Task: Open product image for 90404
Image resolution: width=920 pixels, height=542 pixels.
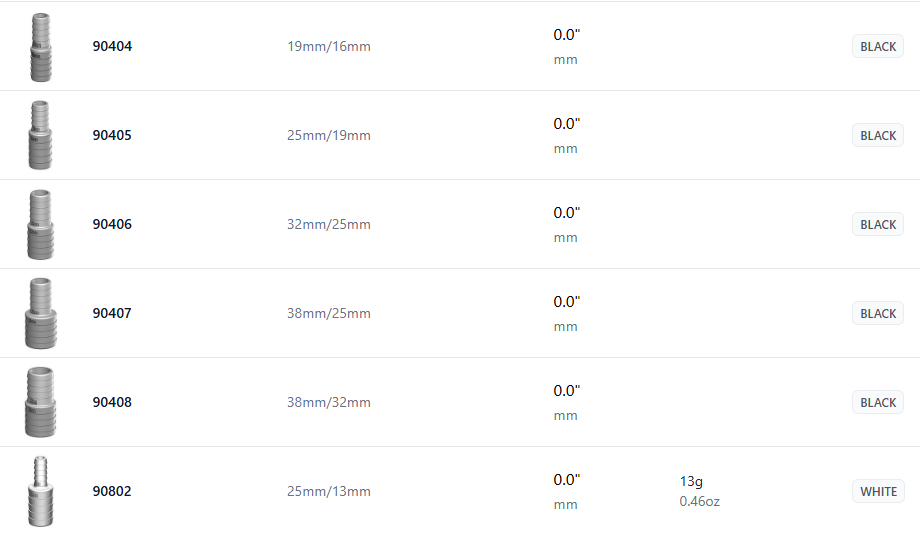Action: tap(40, 47)
